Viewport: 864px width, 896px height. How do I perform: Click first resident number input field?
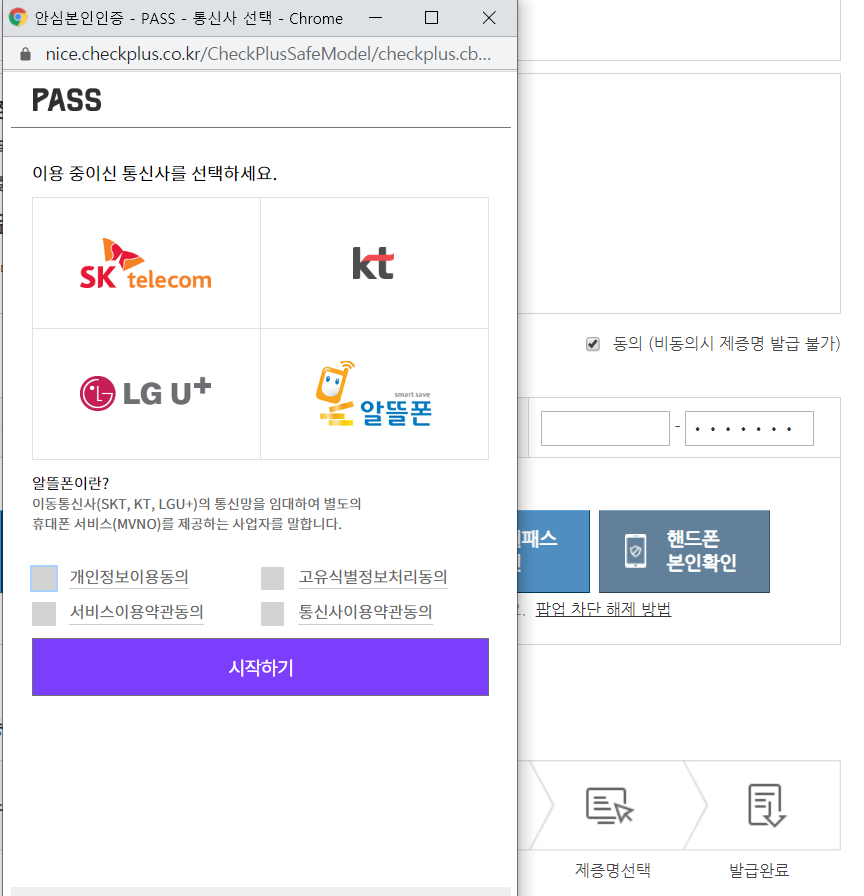[605, 429]
